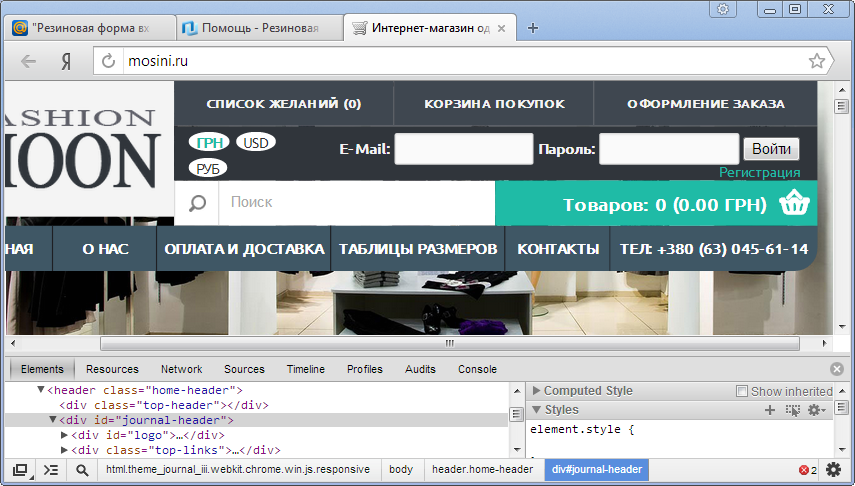Viewport: 855px width, 486px height.
Task: Select the div#journal-header breadcrumb
Action: pyautogui.click(x=597, y=470)
